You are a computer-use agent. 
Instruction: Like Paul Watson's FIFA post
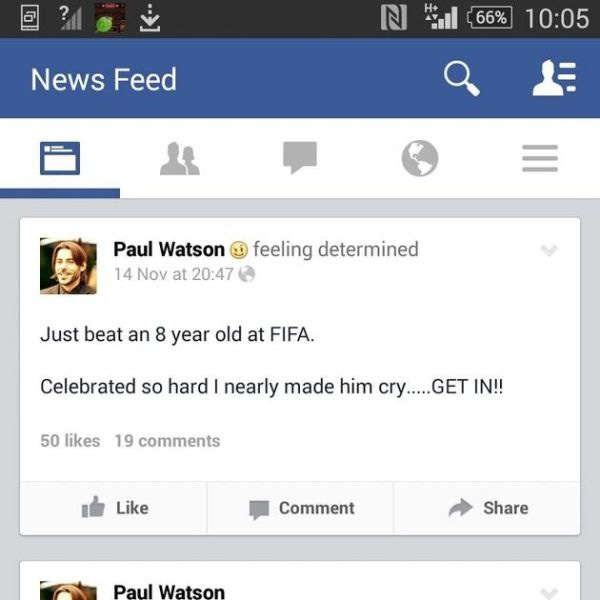(114, 508)
